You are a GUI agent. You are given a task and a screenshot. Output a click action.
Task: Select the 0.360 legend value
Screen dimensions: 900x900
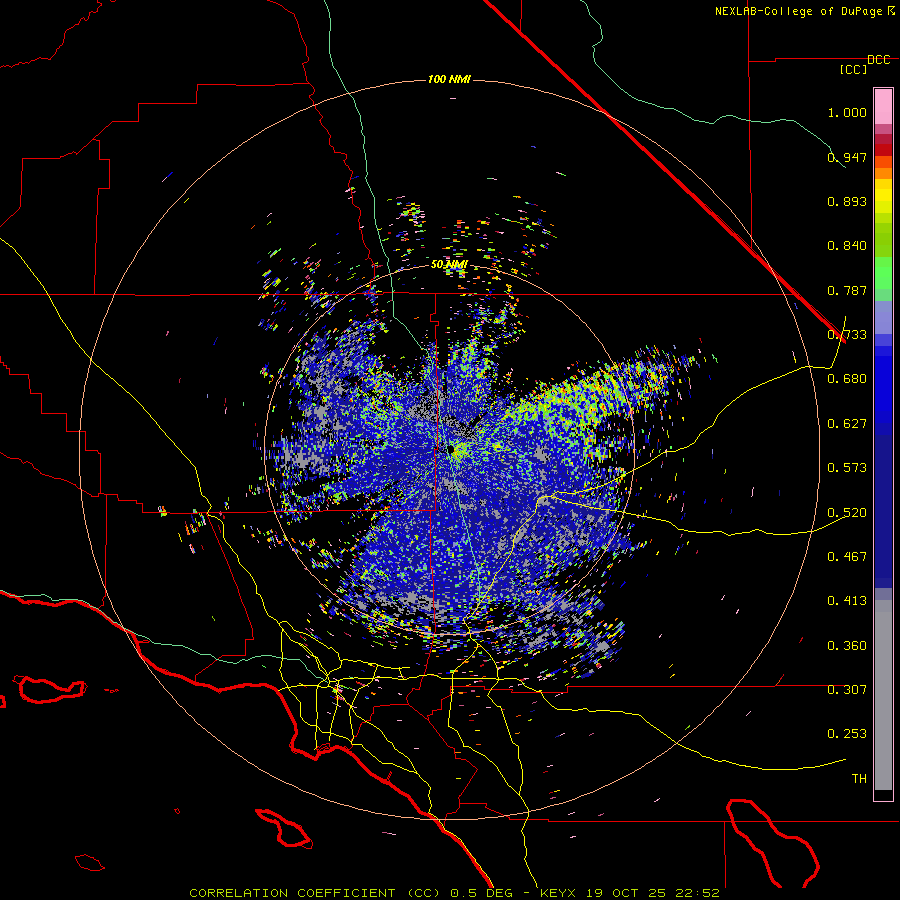click(x=847, y=646)
